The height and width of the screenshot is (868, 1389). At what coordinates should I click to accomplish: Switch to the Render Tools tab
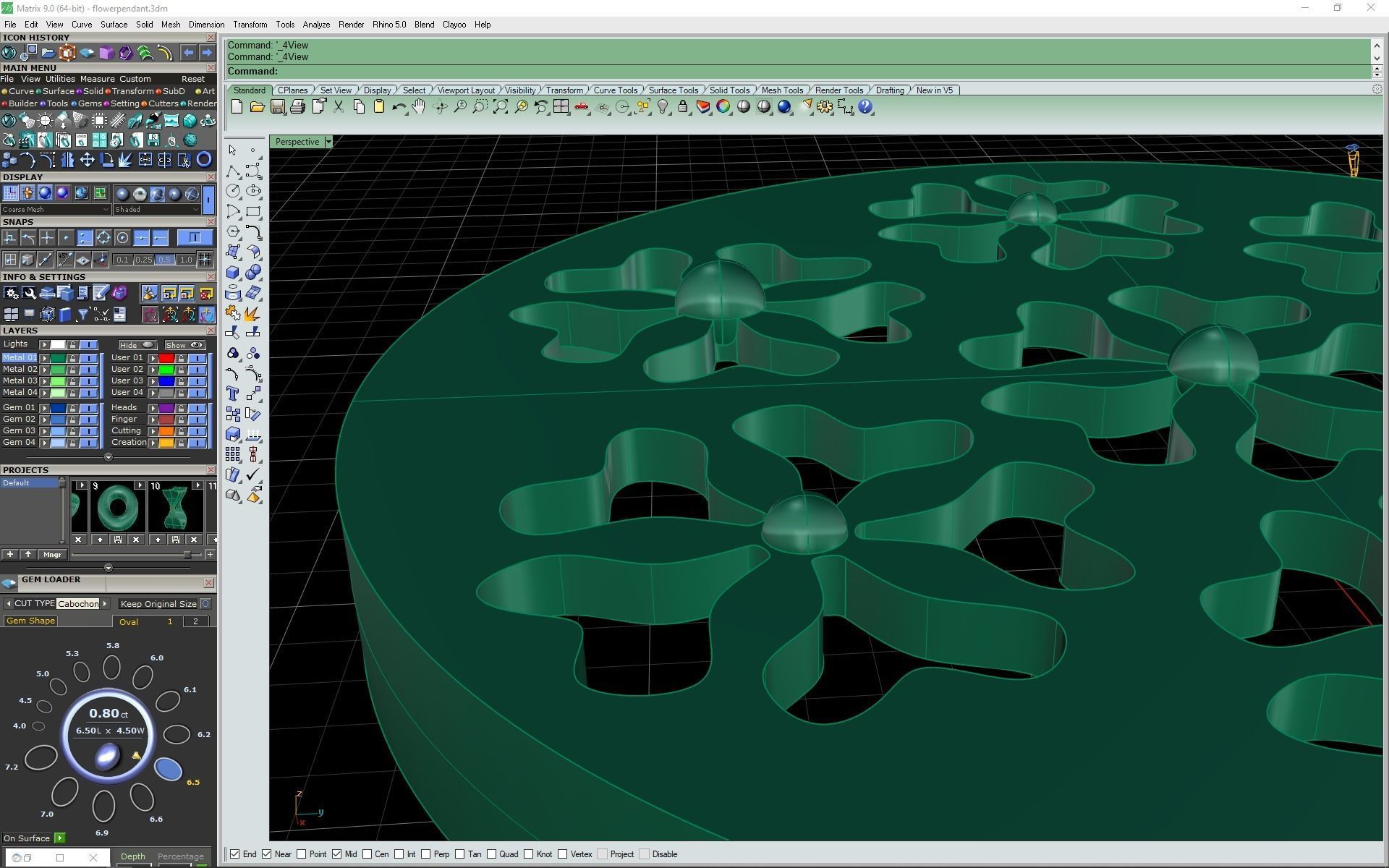point(839,90)
